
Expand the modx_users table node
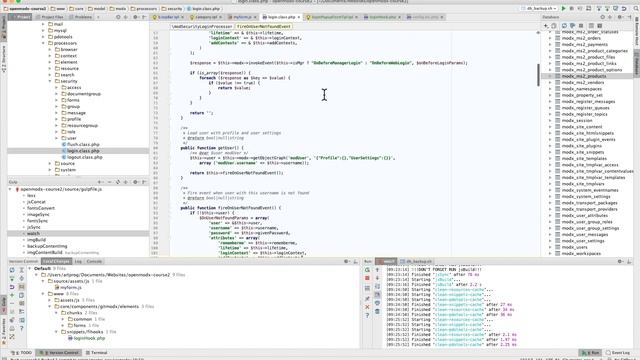click(550, 247)
